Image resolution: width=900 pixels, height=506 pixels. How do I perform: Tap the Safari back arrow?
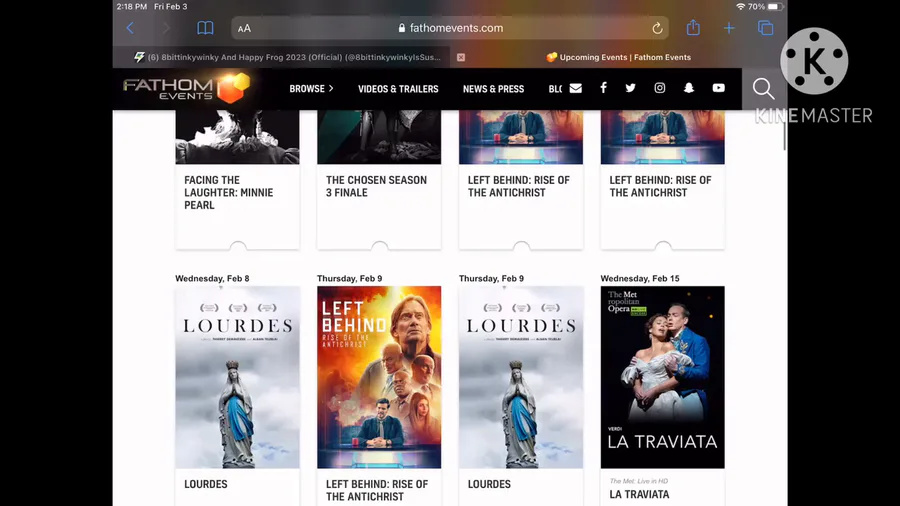coord(130,28)
